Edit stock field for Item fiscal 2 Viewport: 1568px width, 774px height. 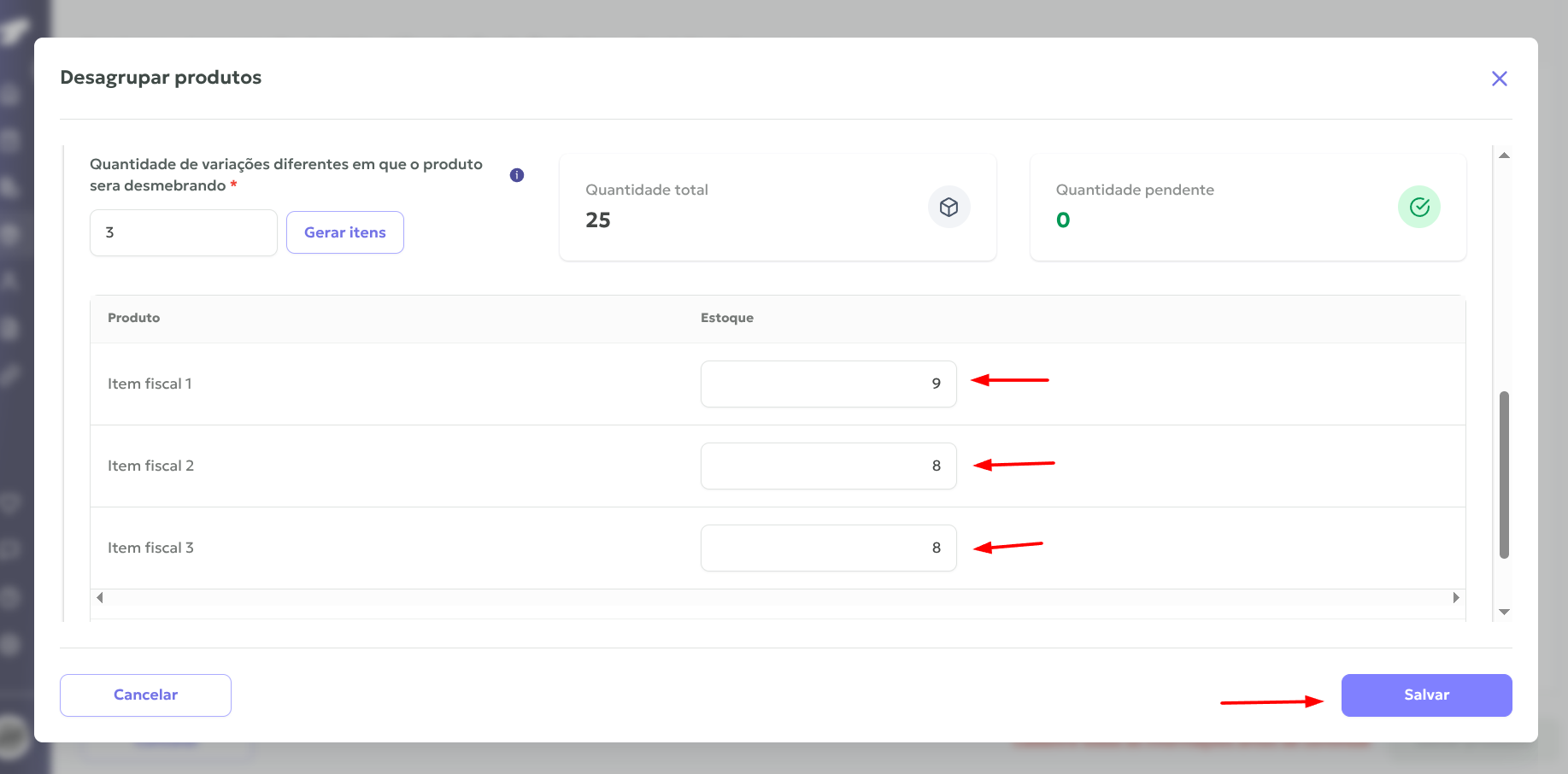(829, 466)
